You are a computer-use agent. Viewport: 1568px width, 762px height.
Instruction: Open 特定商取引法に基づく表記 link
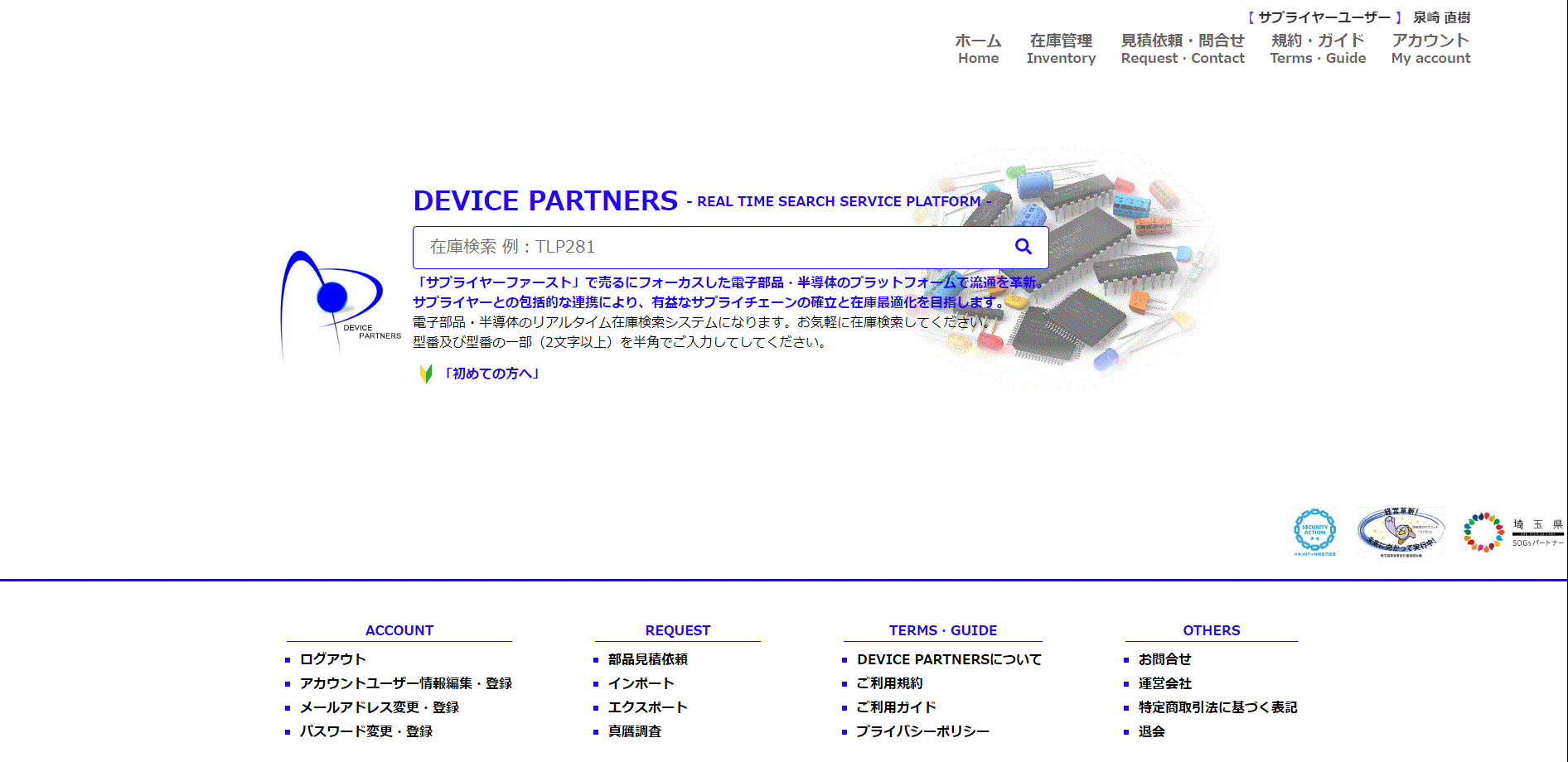click(1218, 707)
